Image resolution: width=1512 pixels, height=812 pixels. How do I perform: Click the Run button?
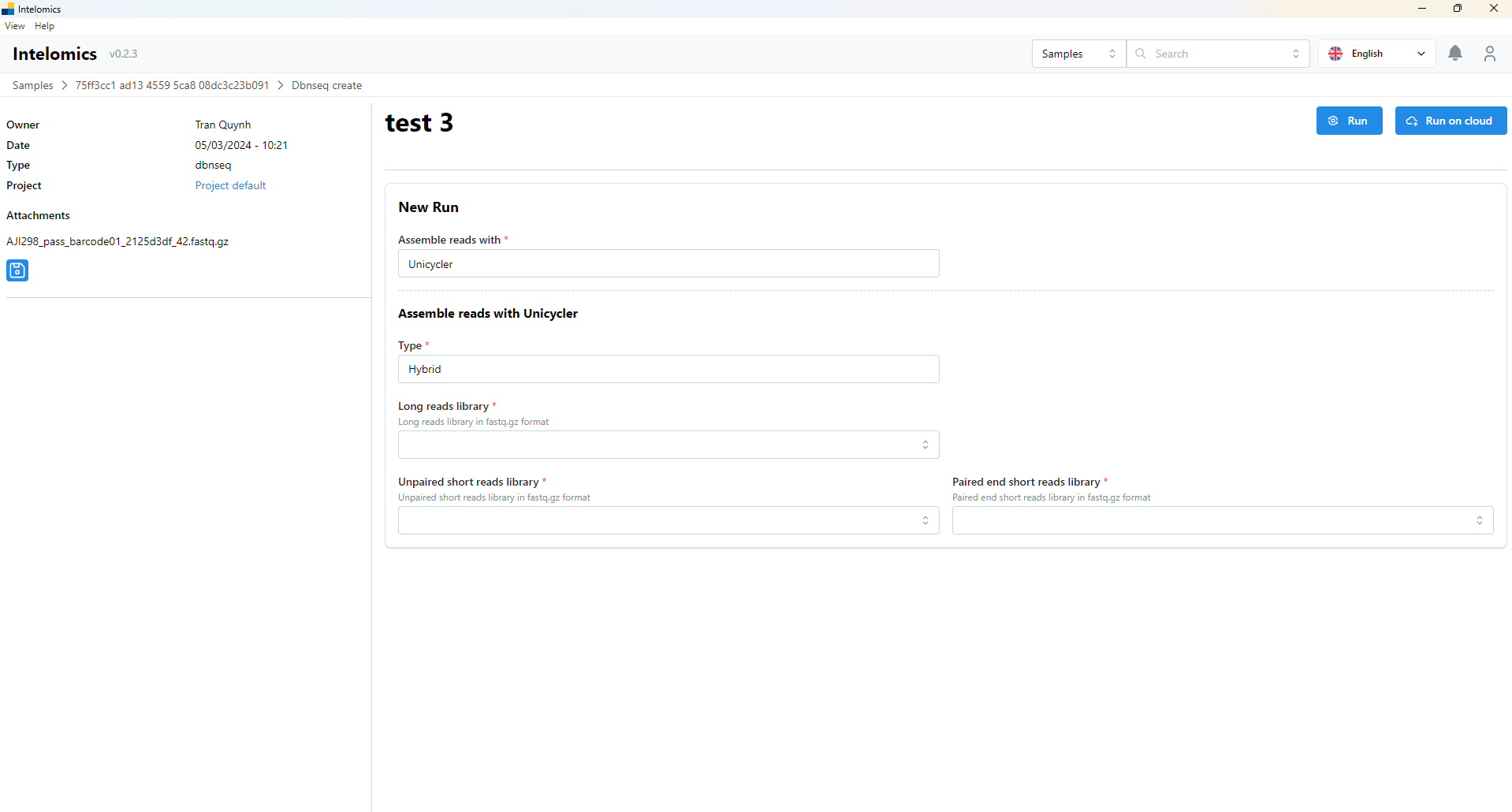(1349, 121)
